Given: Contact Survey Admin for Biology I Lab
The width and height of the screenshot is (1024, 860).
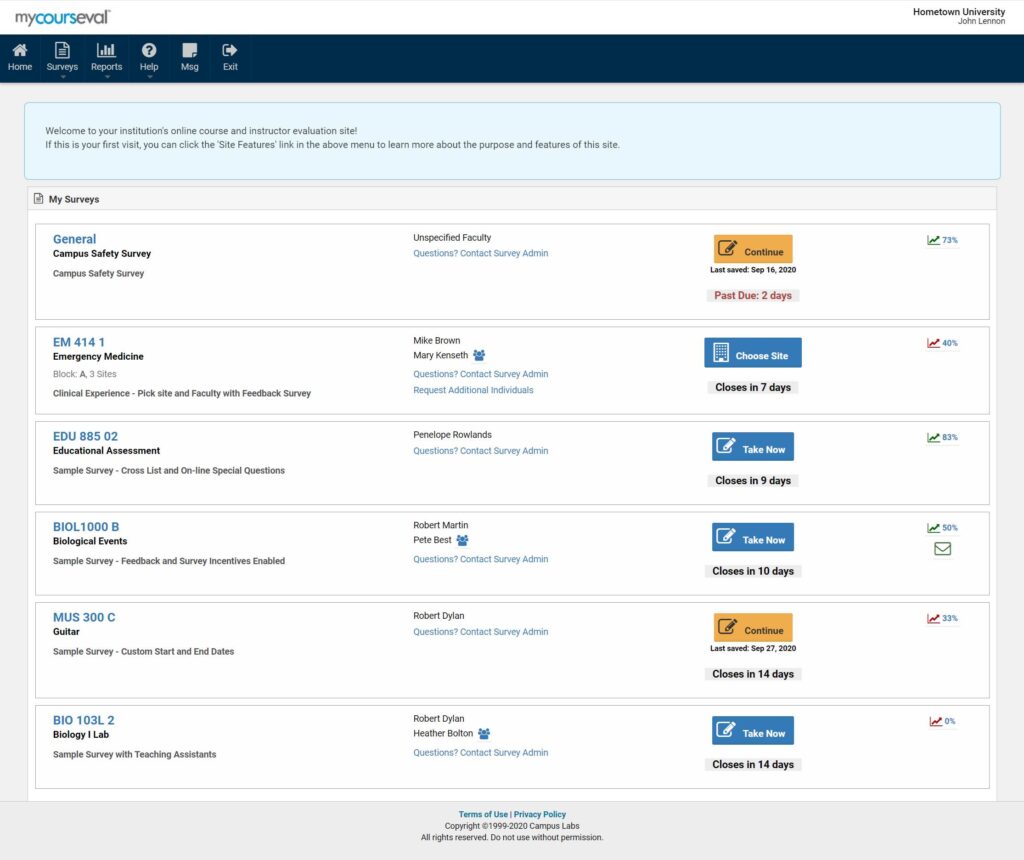Looking at the screenshot, I should (481, 752).
